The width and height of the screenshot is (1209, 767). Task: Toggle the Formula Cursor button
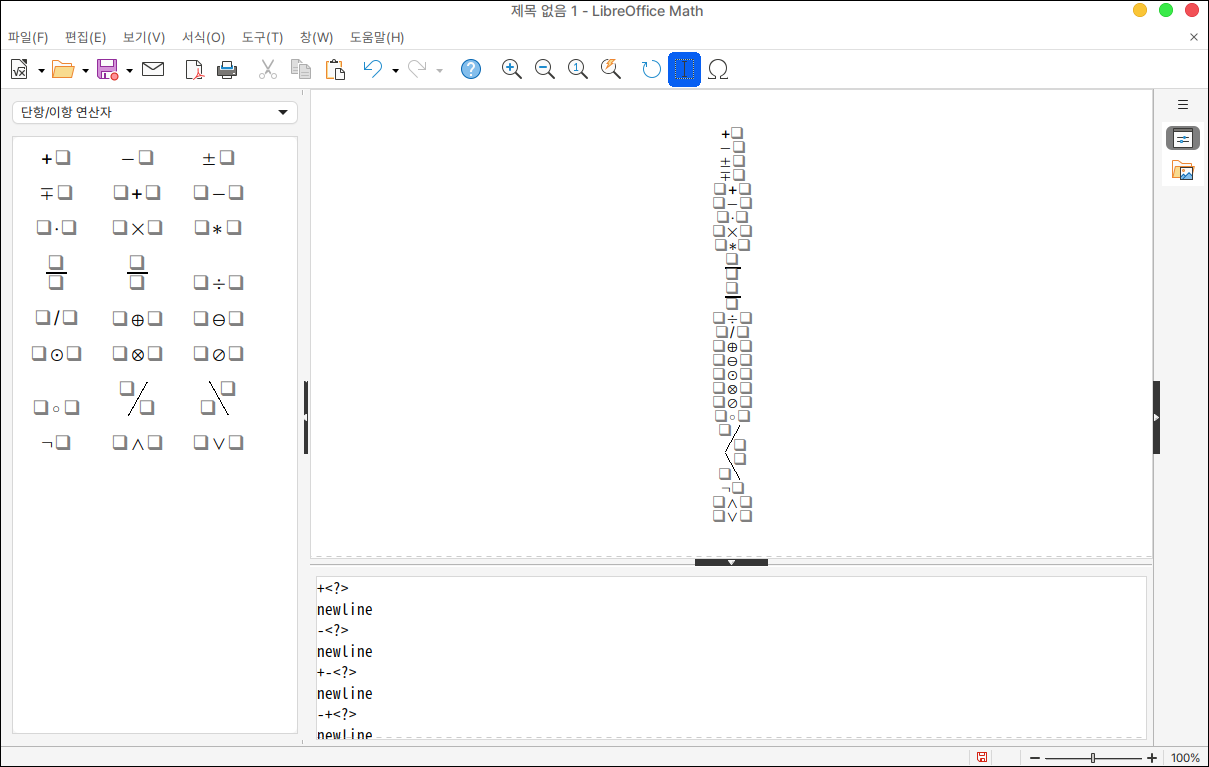click(684, 69)
